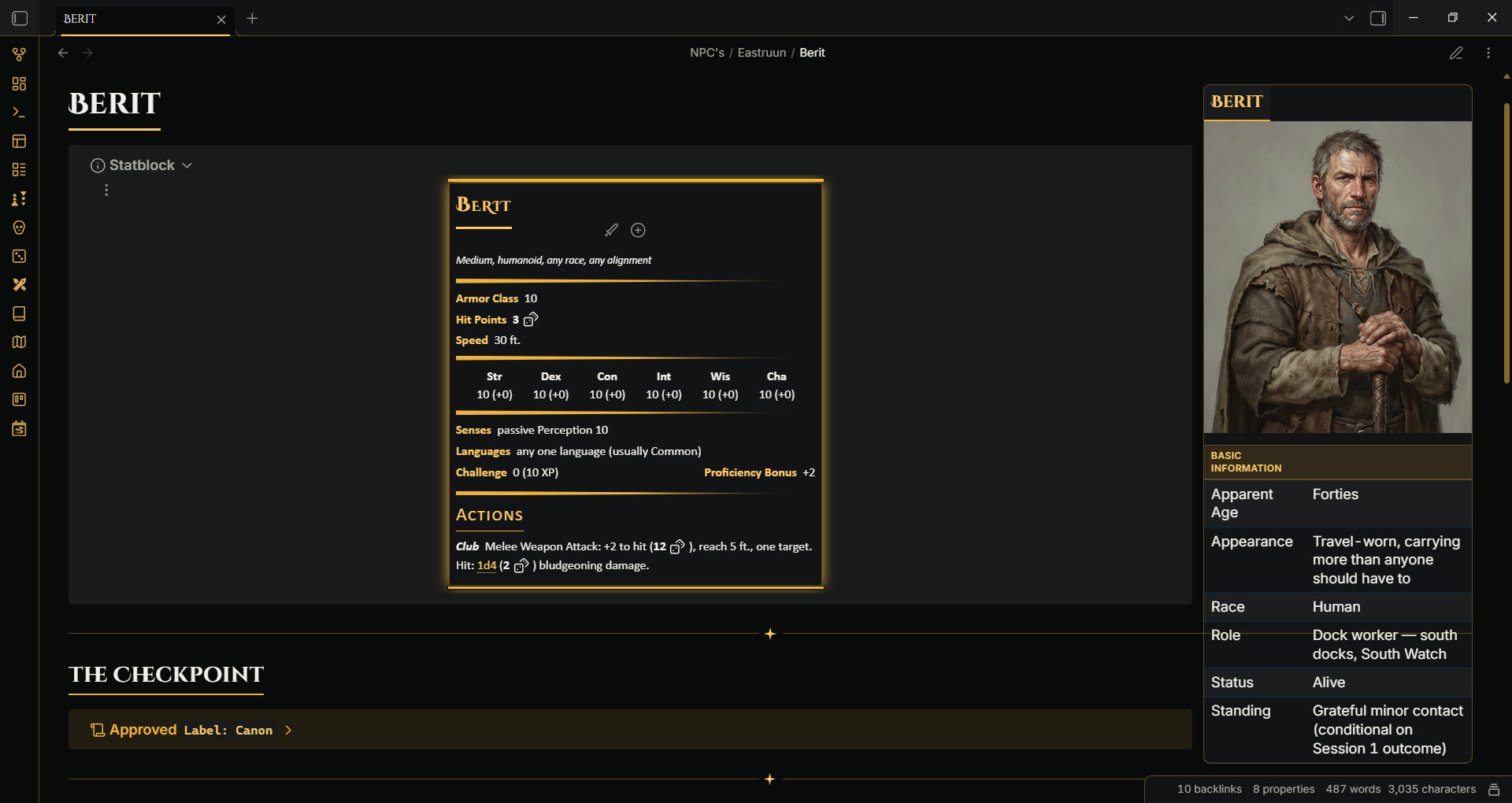Click the Dock worker role value
Screen dimensions: 1512x803
pos(1384,645)
